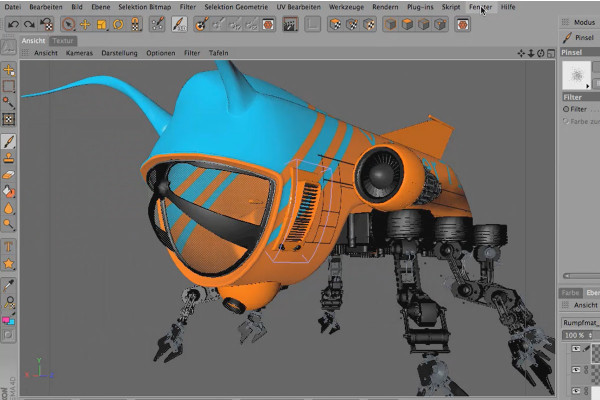Open the brush preset thumbnail dropdown arrow
The image size is (600, 400).
point(588,86)
